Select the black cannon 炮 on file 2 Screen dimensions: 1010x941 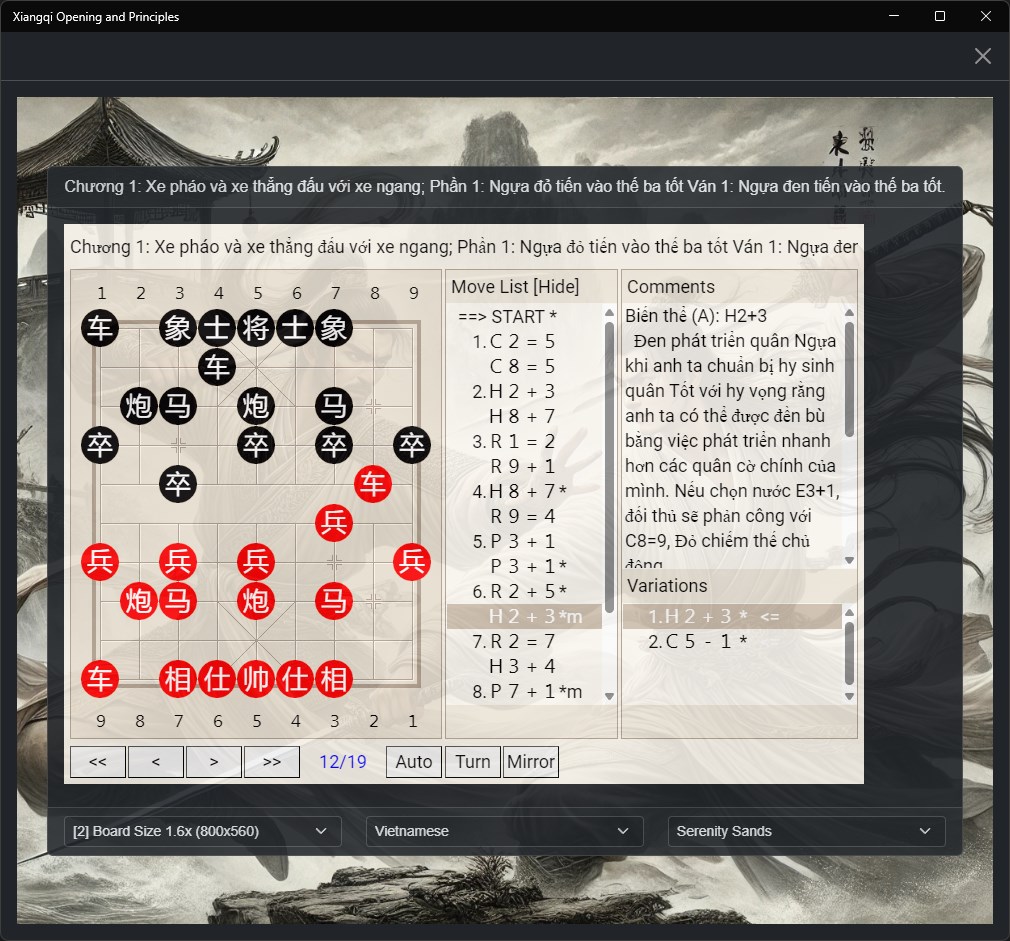(x=138, y=406)
